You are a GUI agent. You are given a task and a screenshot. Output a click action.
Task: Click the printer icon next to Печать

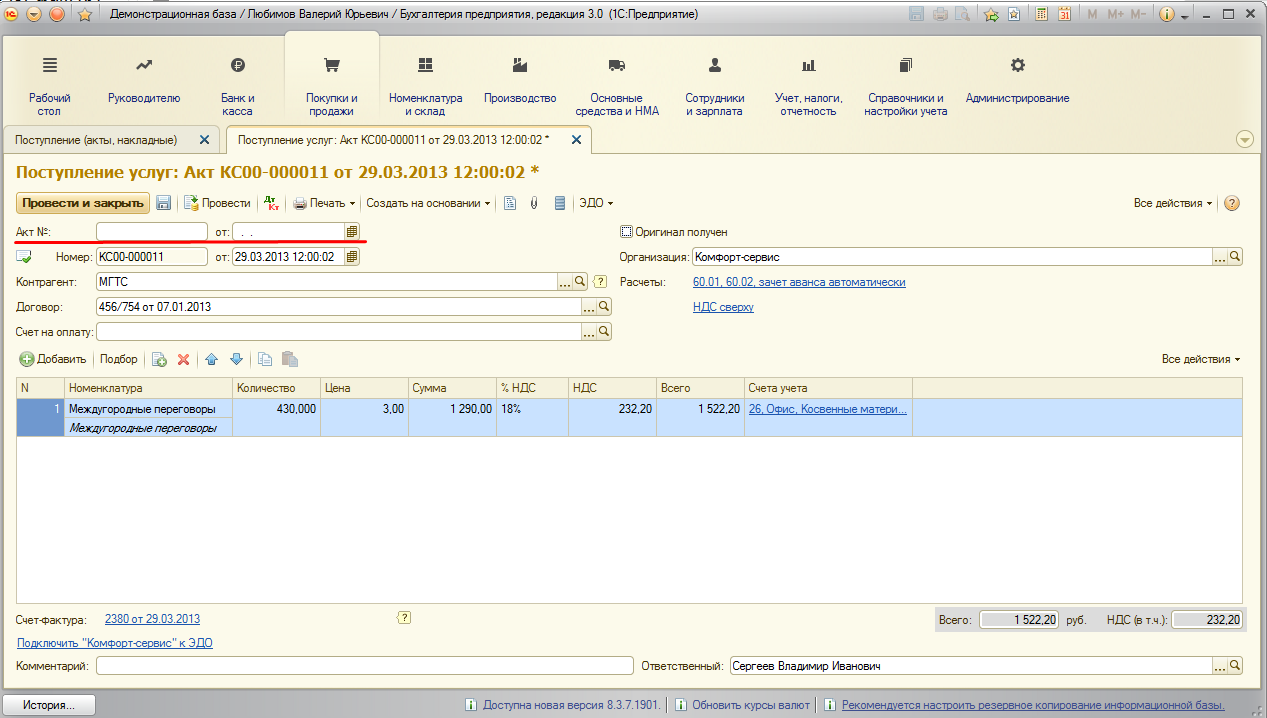(x=299, y=203)
